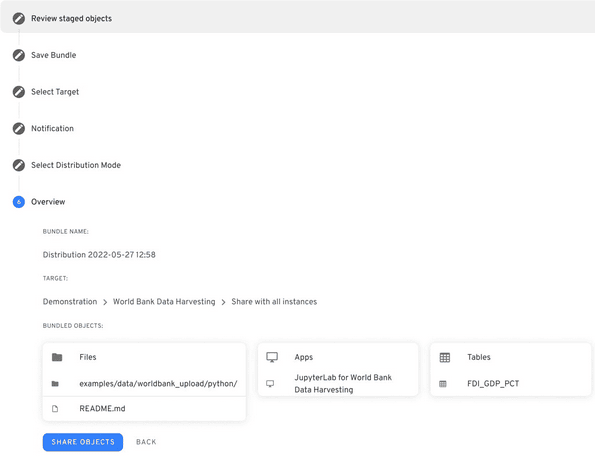
Task: Open the Save Bundle step
Action: pos(54,55)
